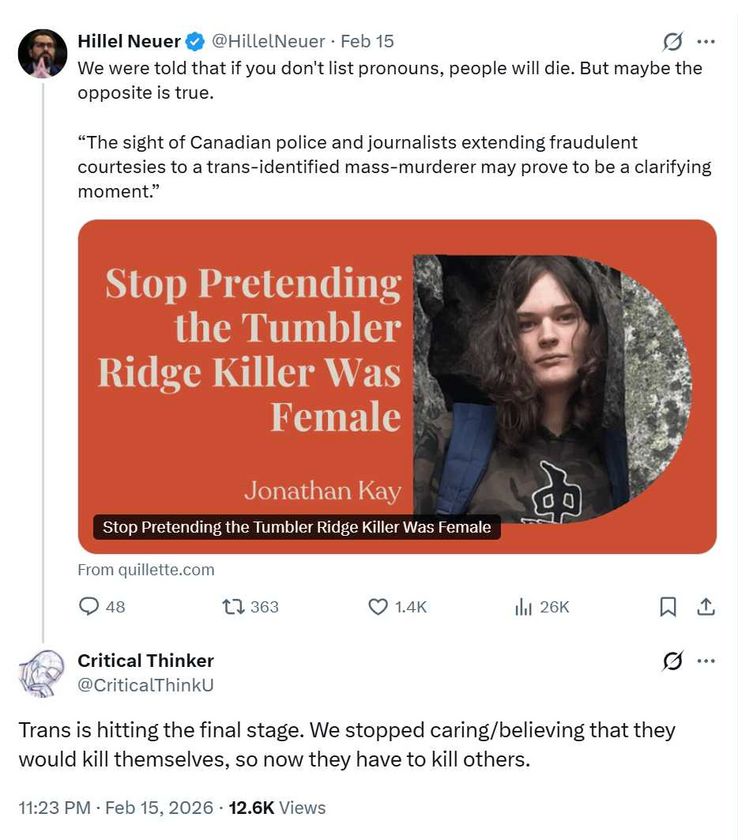Click the Hillel Neuer display name
The width and height of the screenshot is (738, 840).
tap(129, 41)
